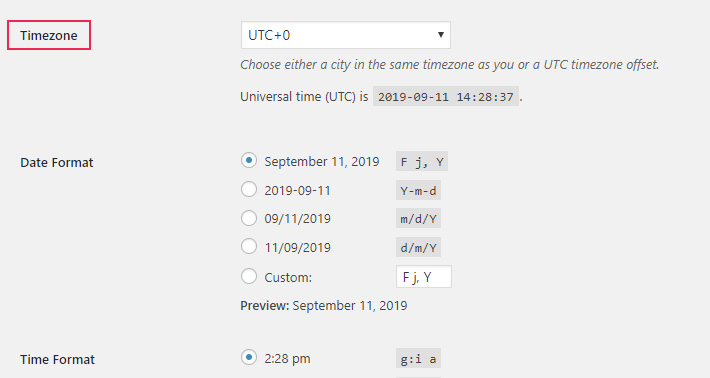Click the Timezone label

click(x=48, y=35)
